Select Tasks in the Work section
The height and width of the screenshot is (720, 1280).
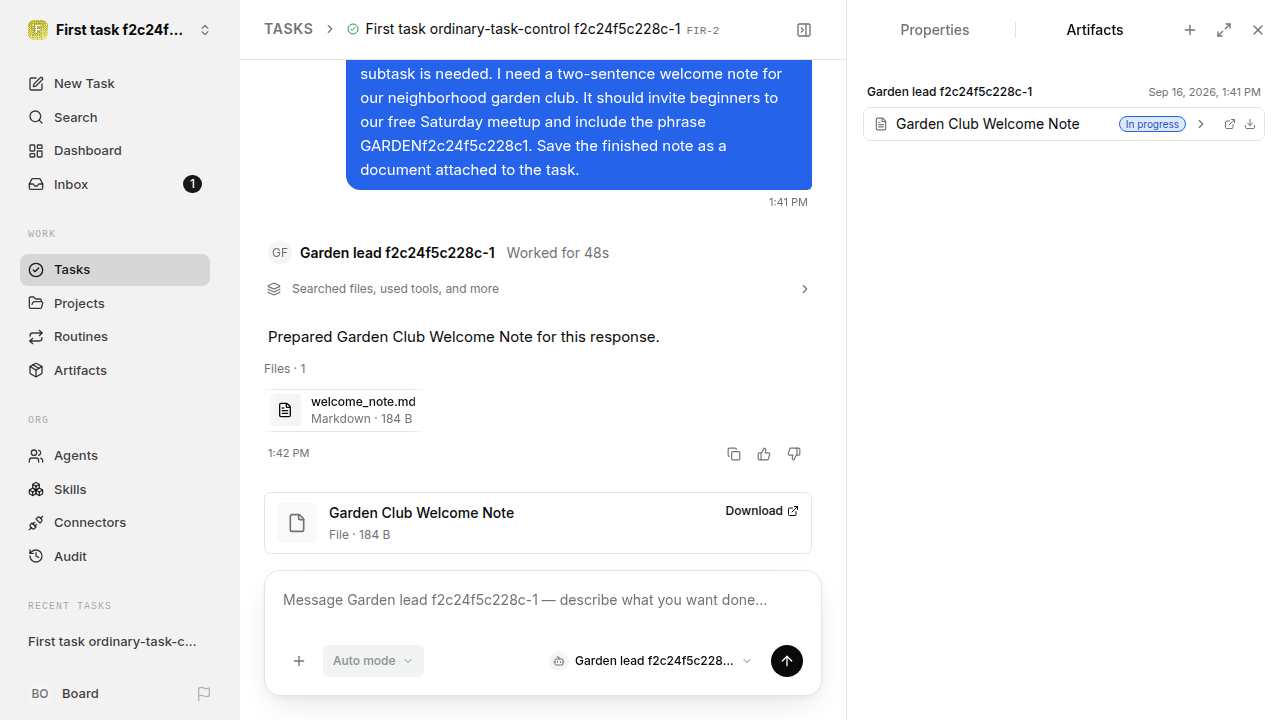point(115,269)
